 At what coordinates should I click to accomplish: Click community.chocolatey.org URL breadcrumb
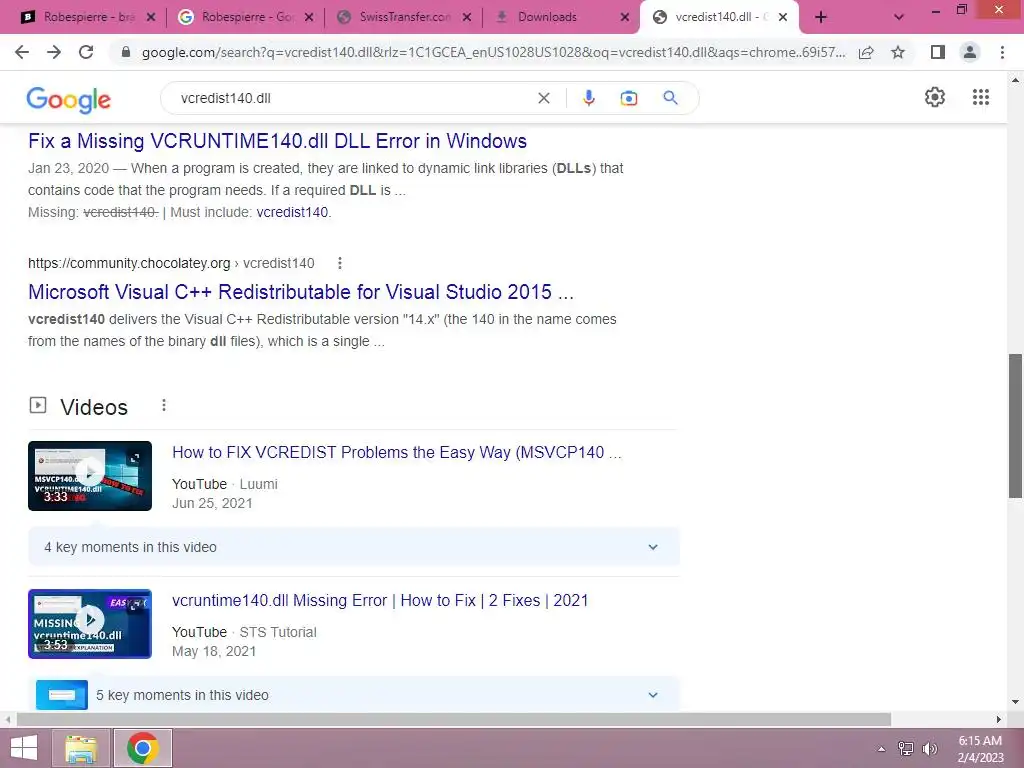click(x=171, y=263)
